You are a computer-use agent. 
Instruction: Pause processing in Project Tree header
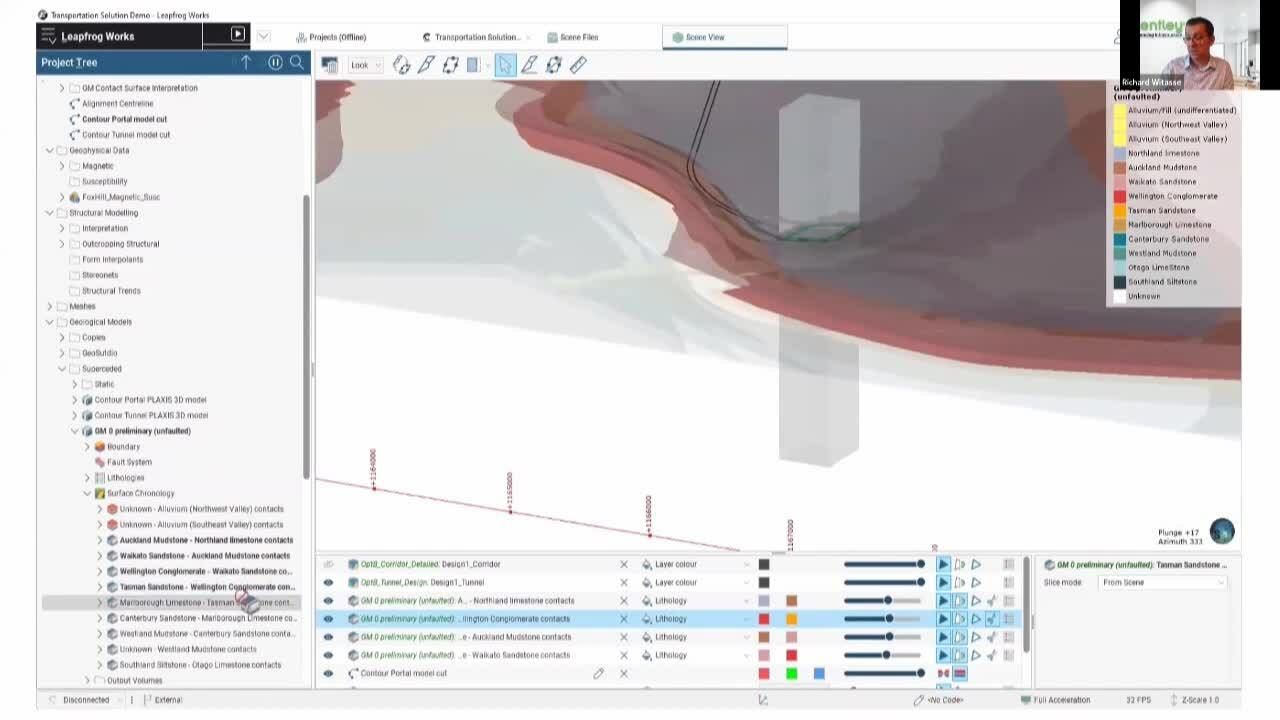click(275, 62)
